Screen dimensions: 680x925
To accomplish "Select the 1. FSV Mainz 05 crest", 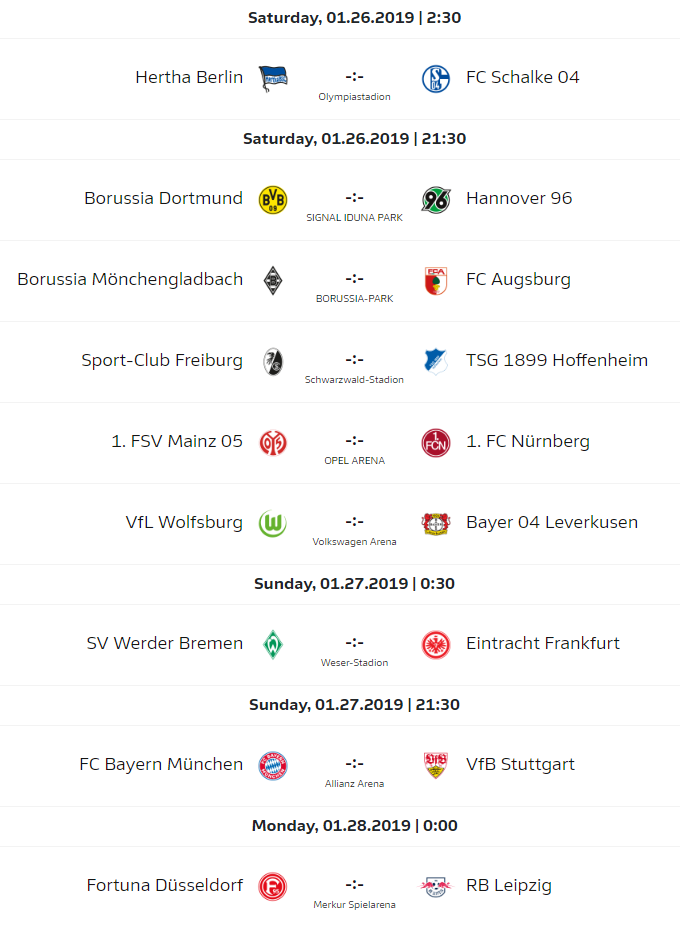I will point(273,442).
